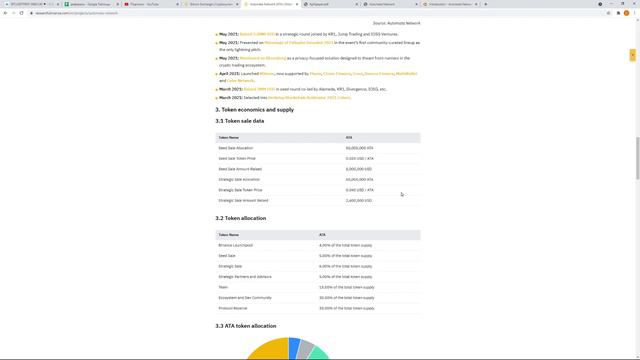This screenshot has height=360, width=640.
Task: Select the 'Seed Sale Allocation' row label
Action: pyautogui.click(x=236, y=148)
